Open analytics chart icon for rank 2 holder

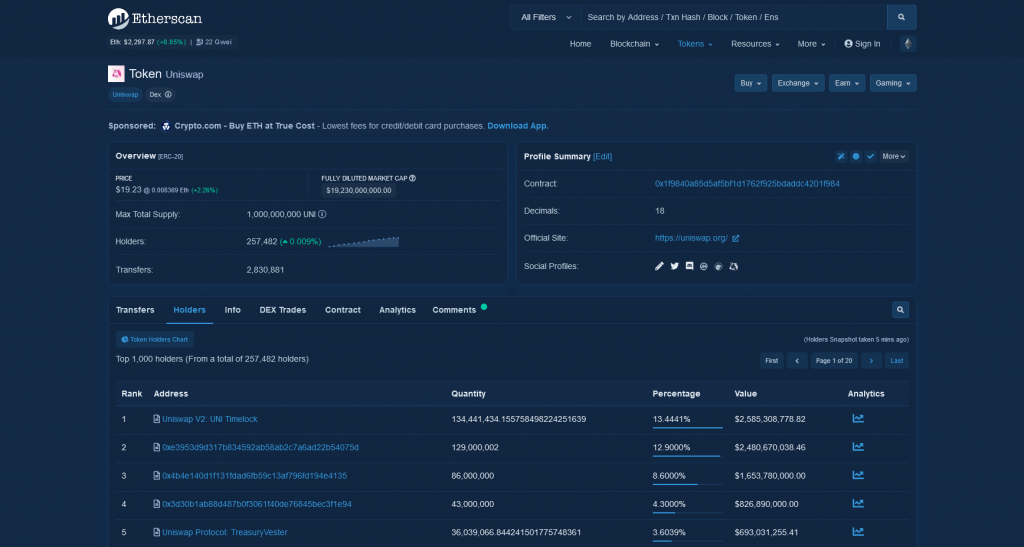click(858, 447)
